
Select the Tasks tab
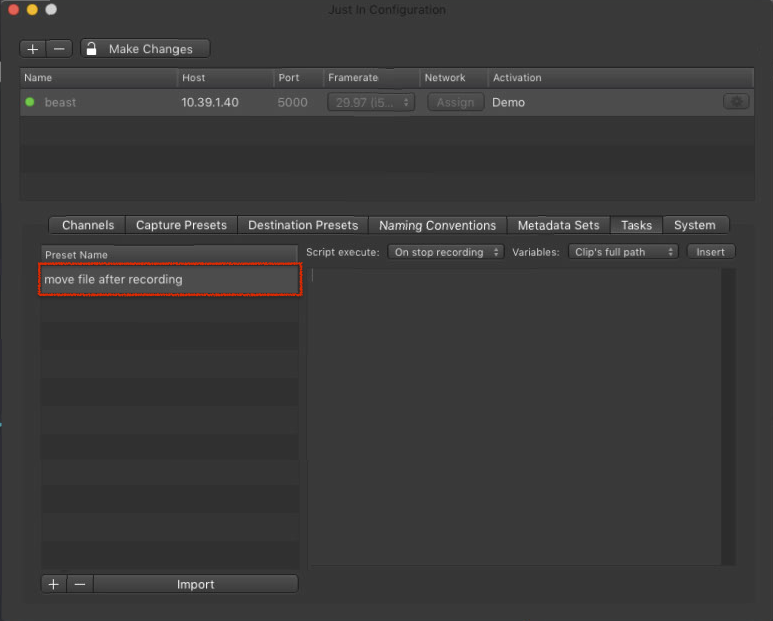pyautogui.click(x=636, y=225)
